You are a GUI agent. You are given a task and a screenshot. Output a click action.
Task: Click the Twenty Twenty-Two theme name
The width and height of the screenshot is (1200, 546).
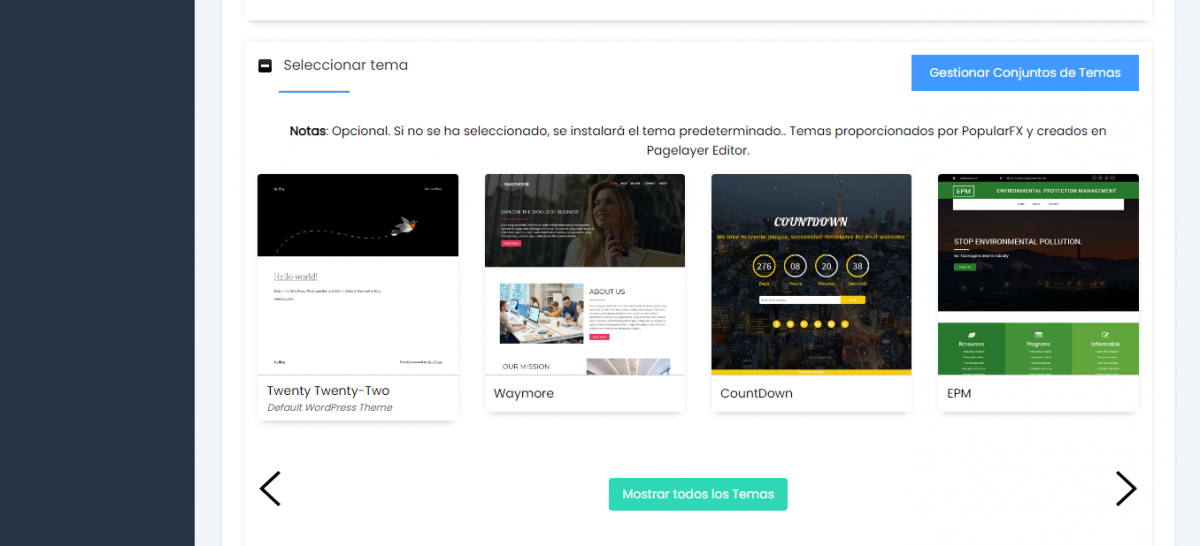point(328,391)
